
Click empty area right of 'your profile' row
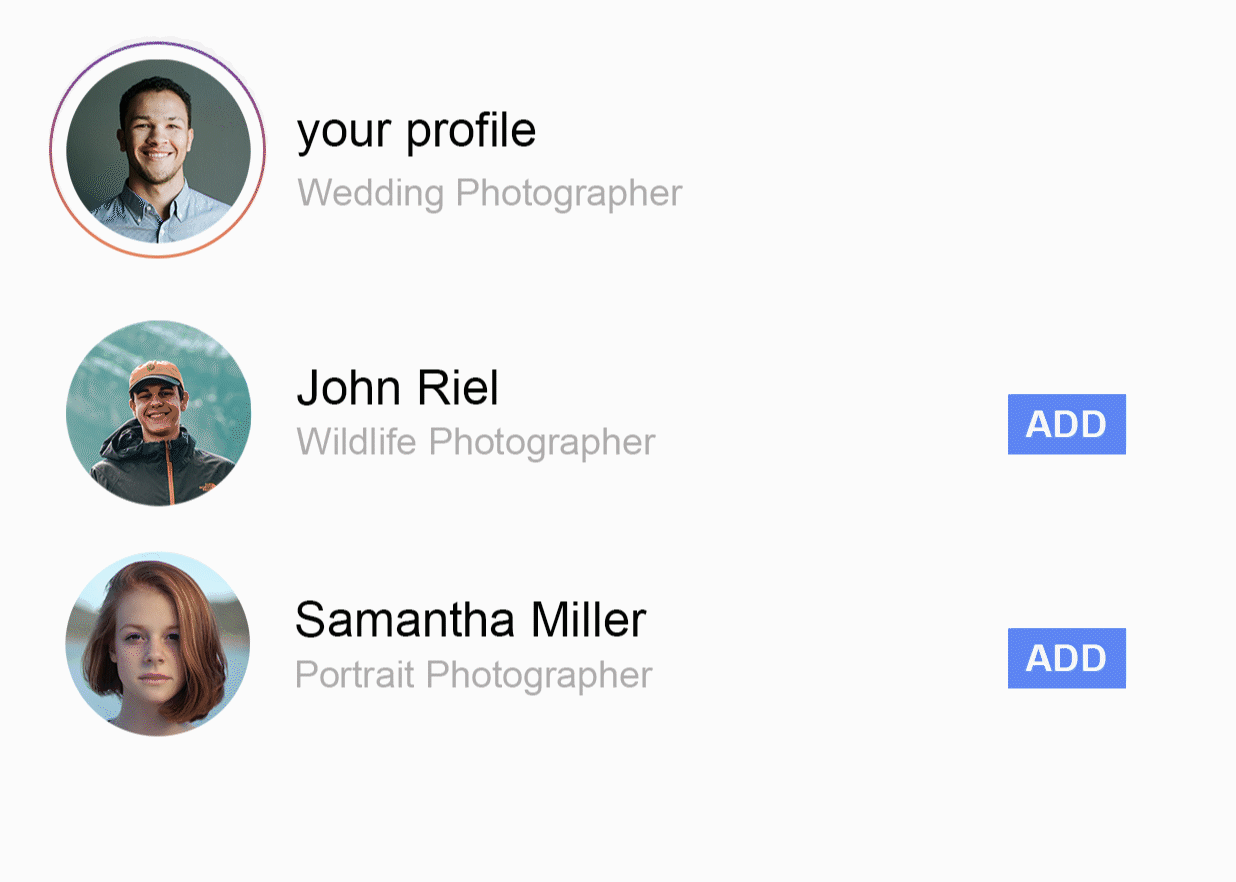[x=950, y=150]
